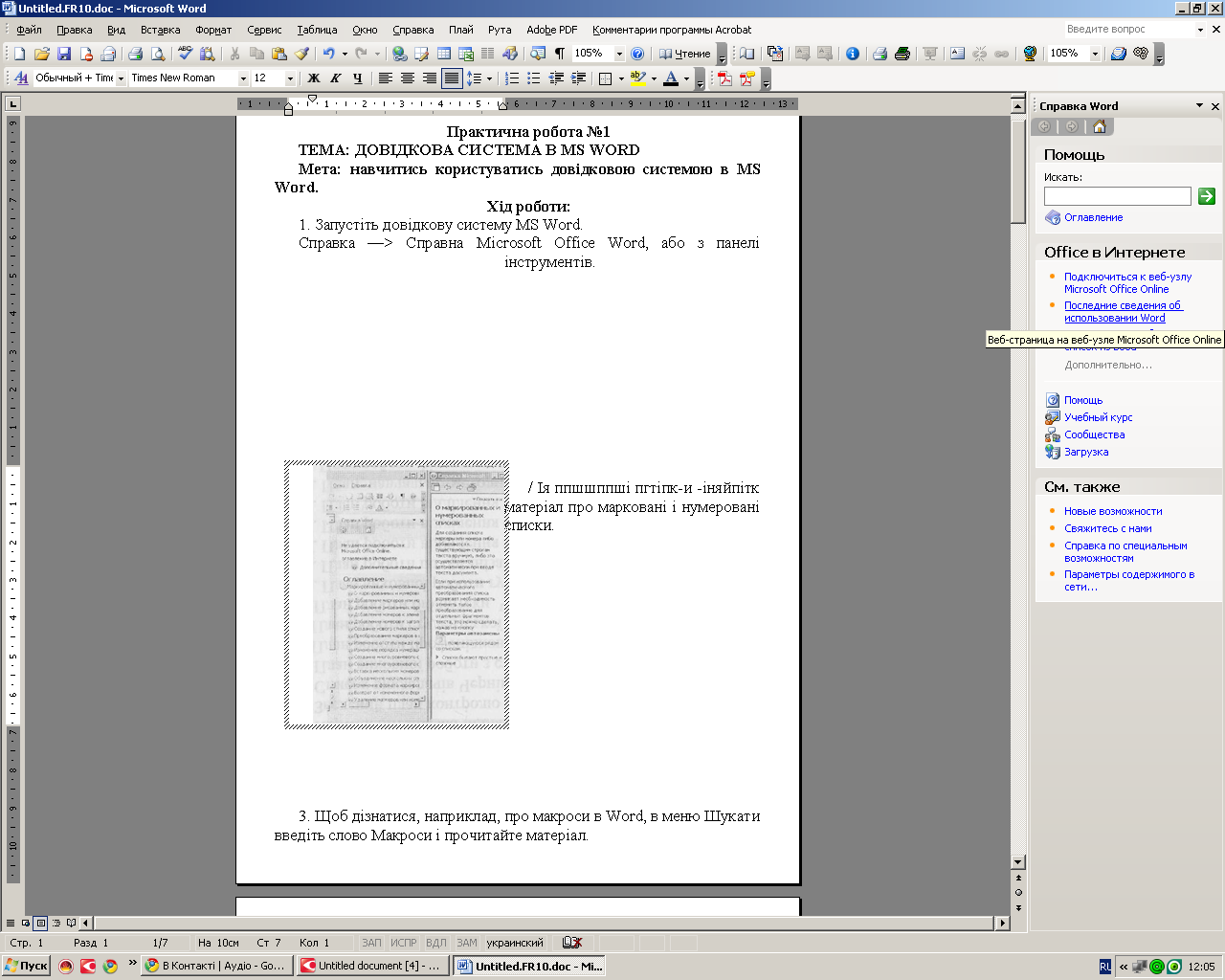This screenshot has height=980, width=1225.
Task: Click the Пуск start button
Action: point(26,966)
